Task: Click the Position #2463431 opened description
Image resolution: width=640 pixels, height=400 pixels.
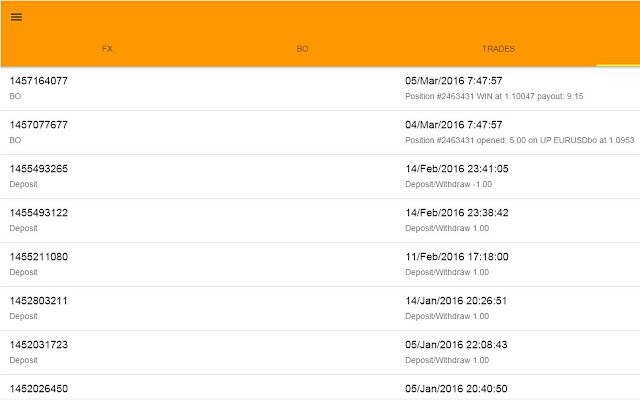Action: pos(519,141)
